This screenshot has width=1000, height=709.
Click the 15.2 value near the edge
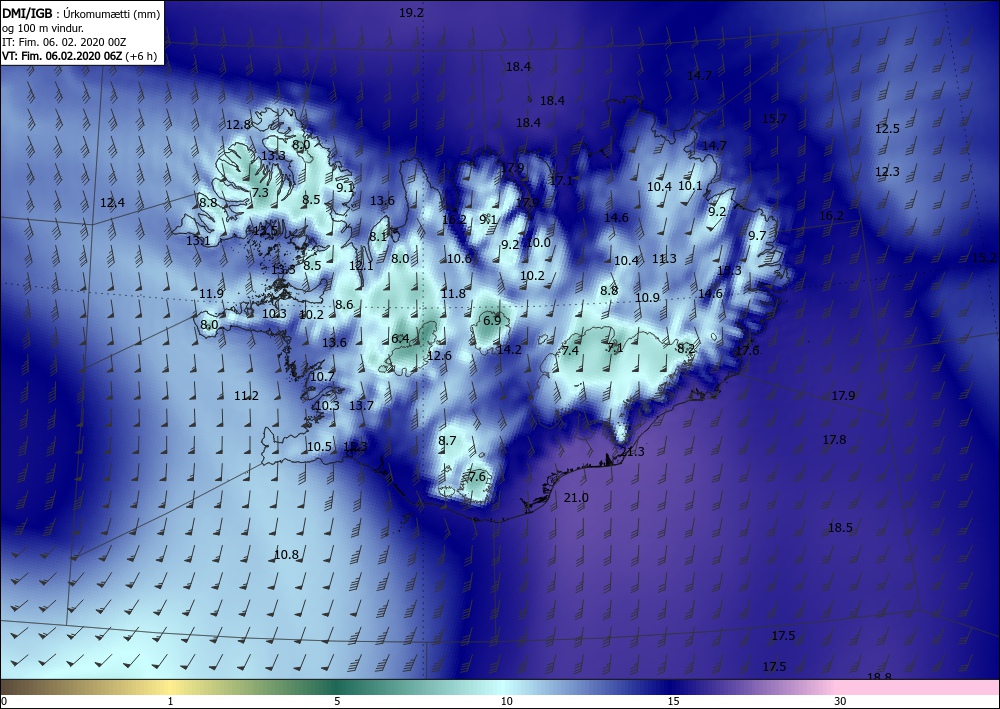point(984,258)
